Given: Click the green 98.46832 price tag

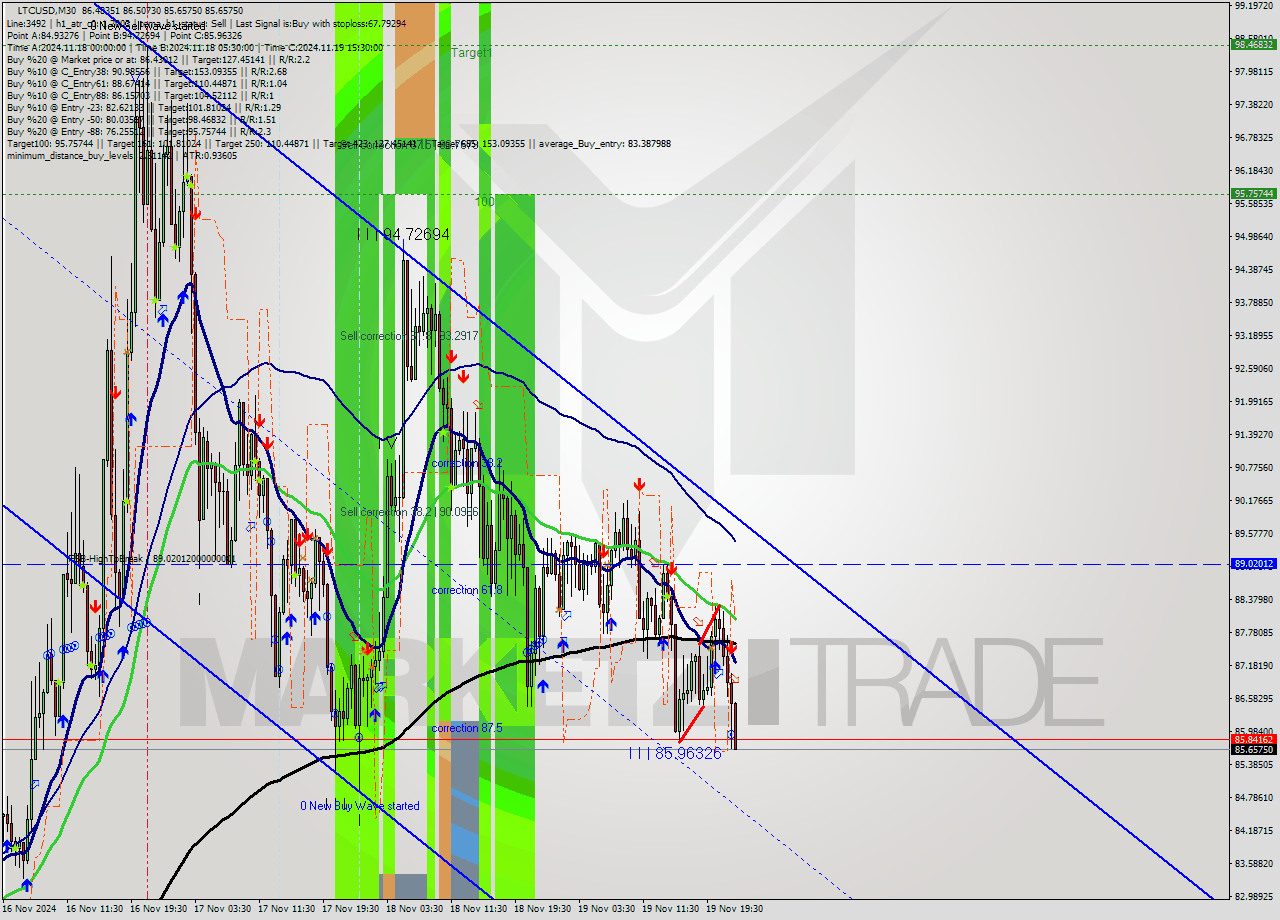Looking at the screenshot, I should [1254, 44].
